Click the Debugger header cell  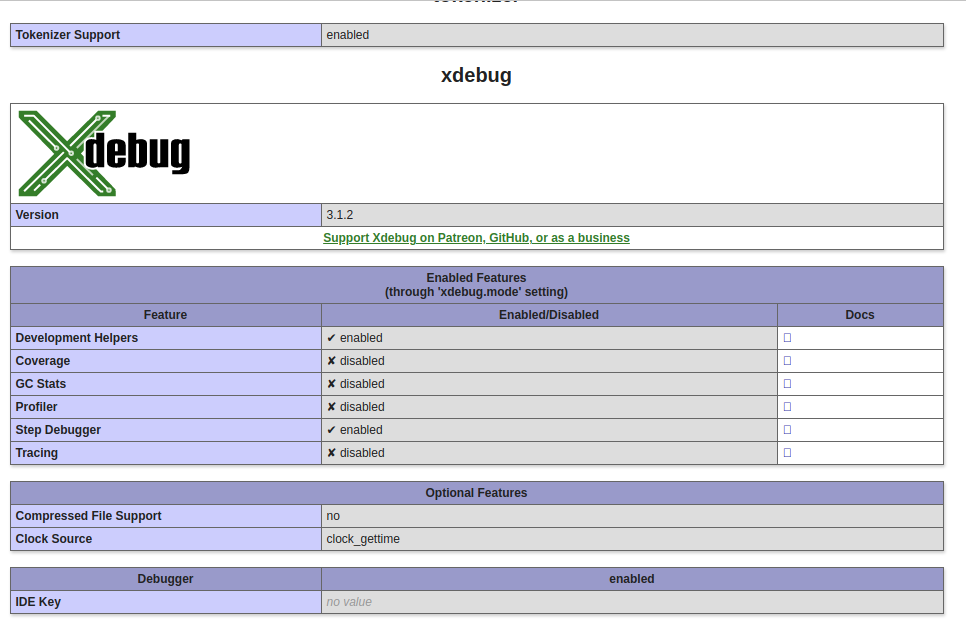166,579
